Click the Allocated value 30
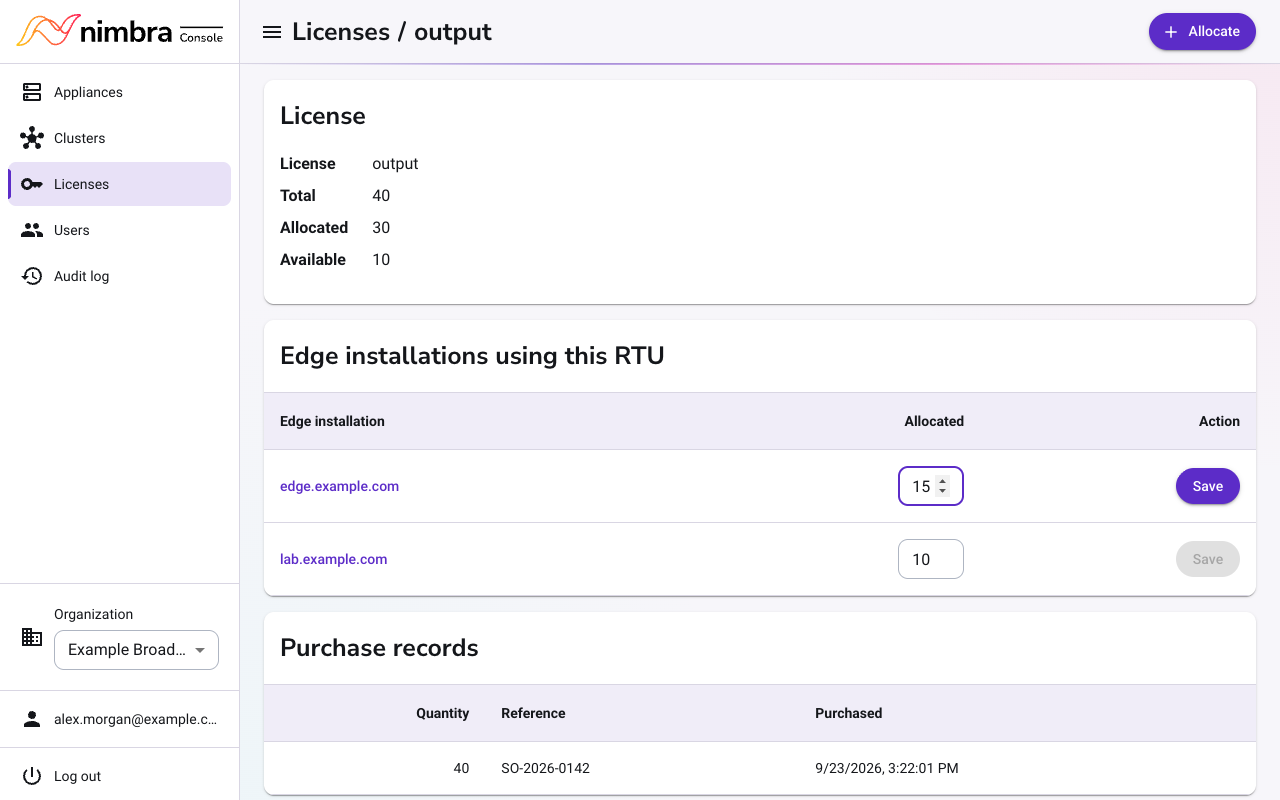The width and height of the screenshot is (1280, 800). point(381,227)
